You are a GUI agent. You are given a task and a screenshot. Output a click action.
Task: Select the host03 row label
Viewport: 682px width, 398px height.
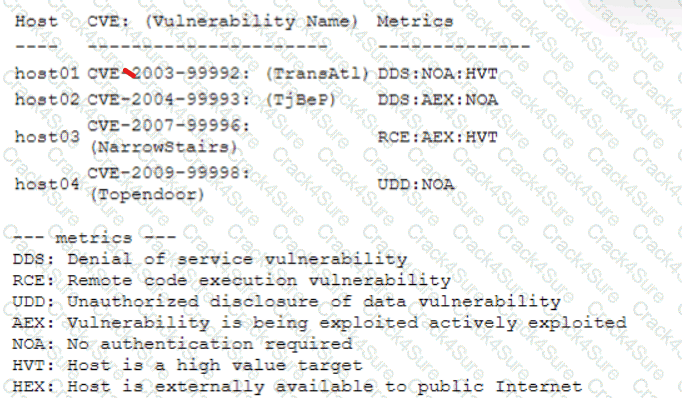pos(47,137)
